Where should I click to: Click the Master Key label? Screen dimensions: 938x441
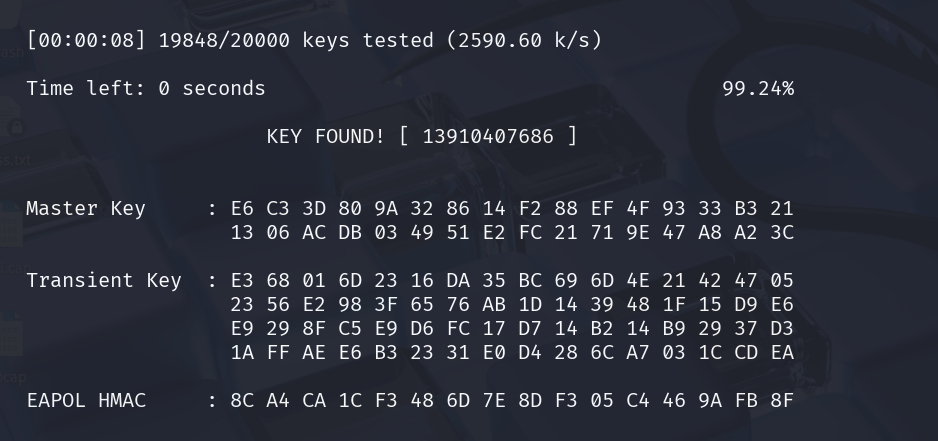[85, 209]
